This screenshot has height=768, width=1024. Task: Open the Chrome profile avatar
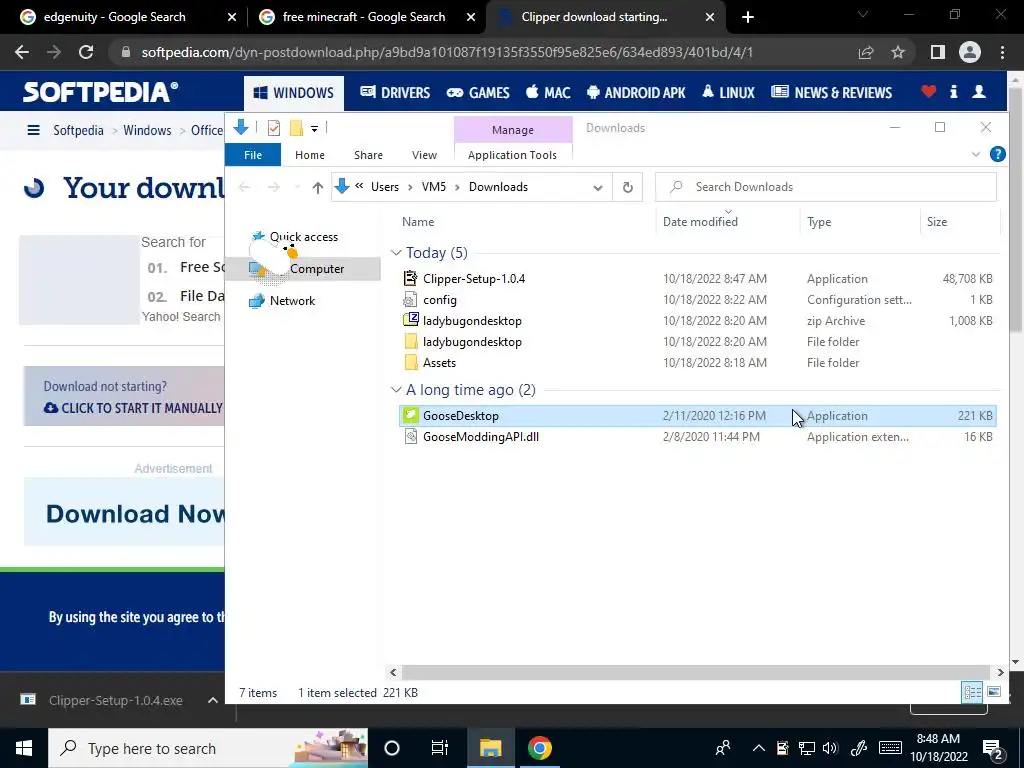pyautogui.click(x=970, y=52)
